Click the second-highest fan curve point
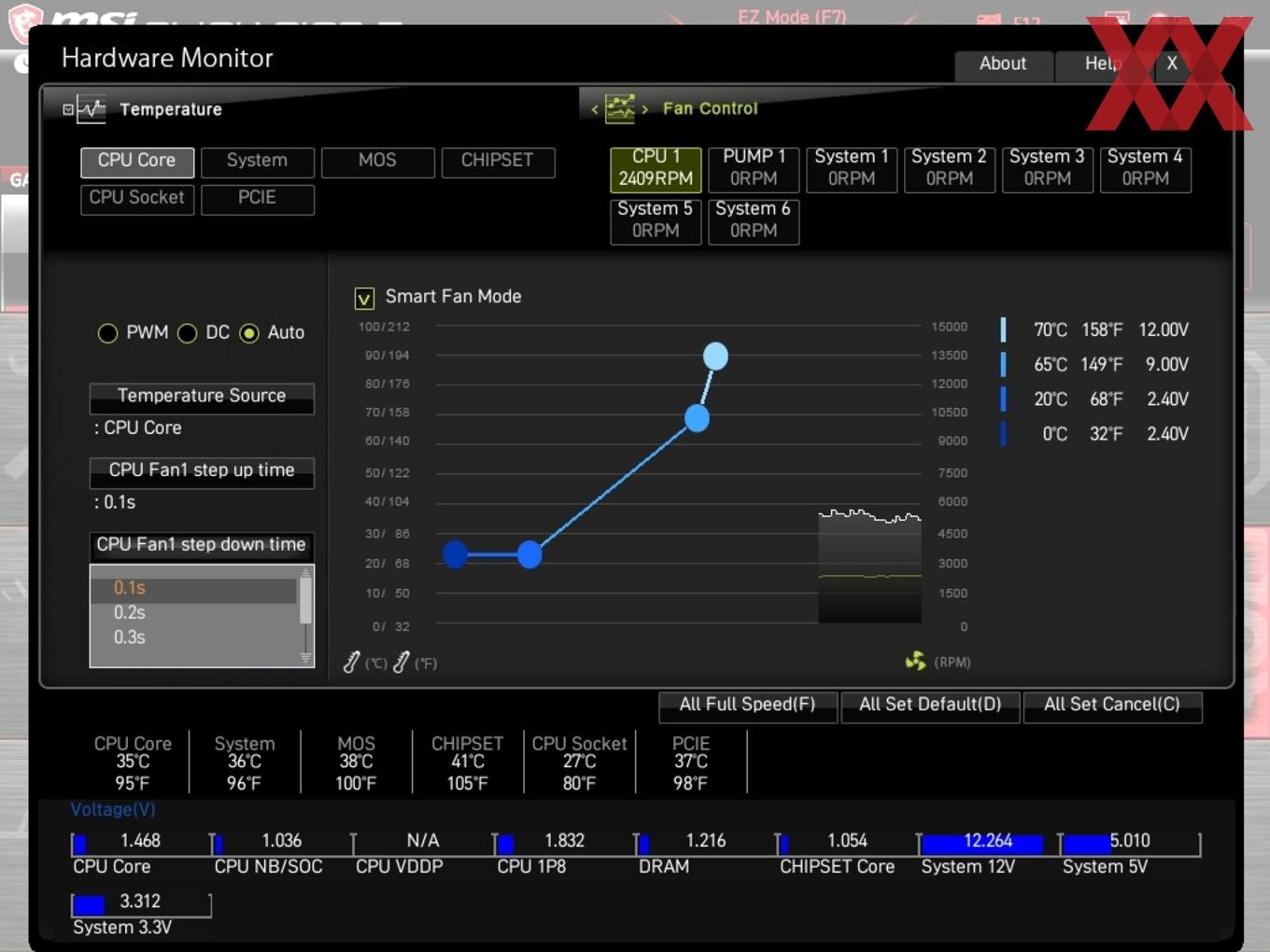Screen dimensions: 1270x952 point(697,418)
